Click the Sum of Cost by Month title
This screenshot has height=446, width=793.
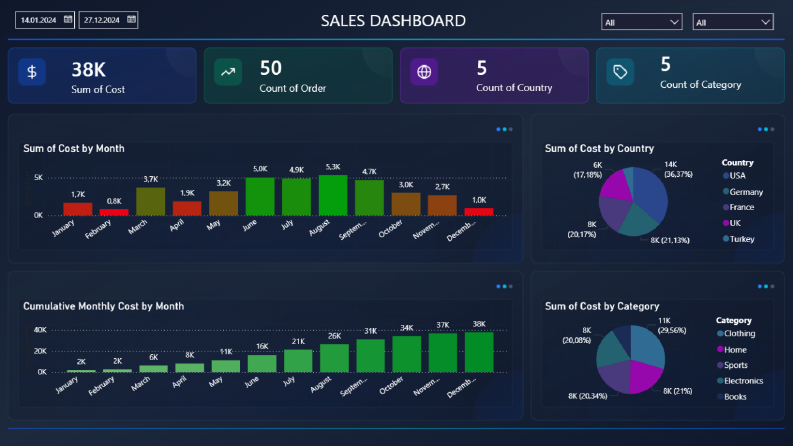pos(74,148)
